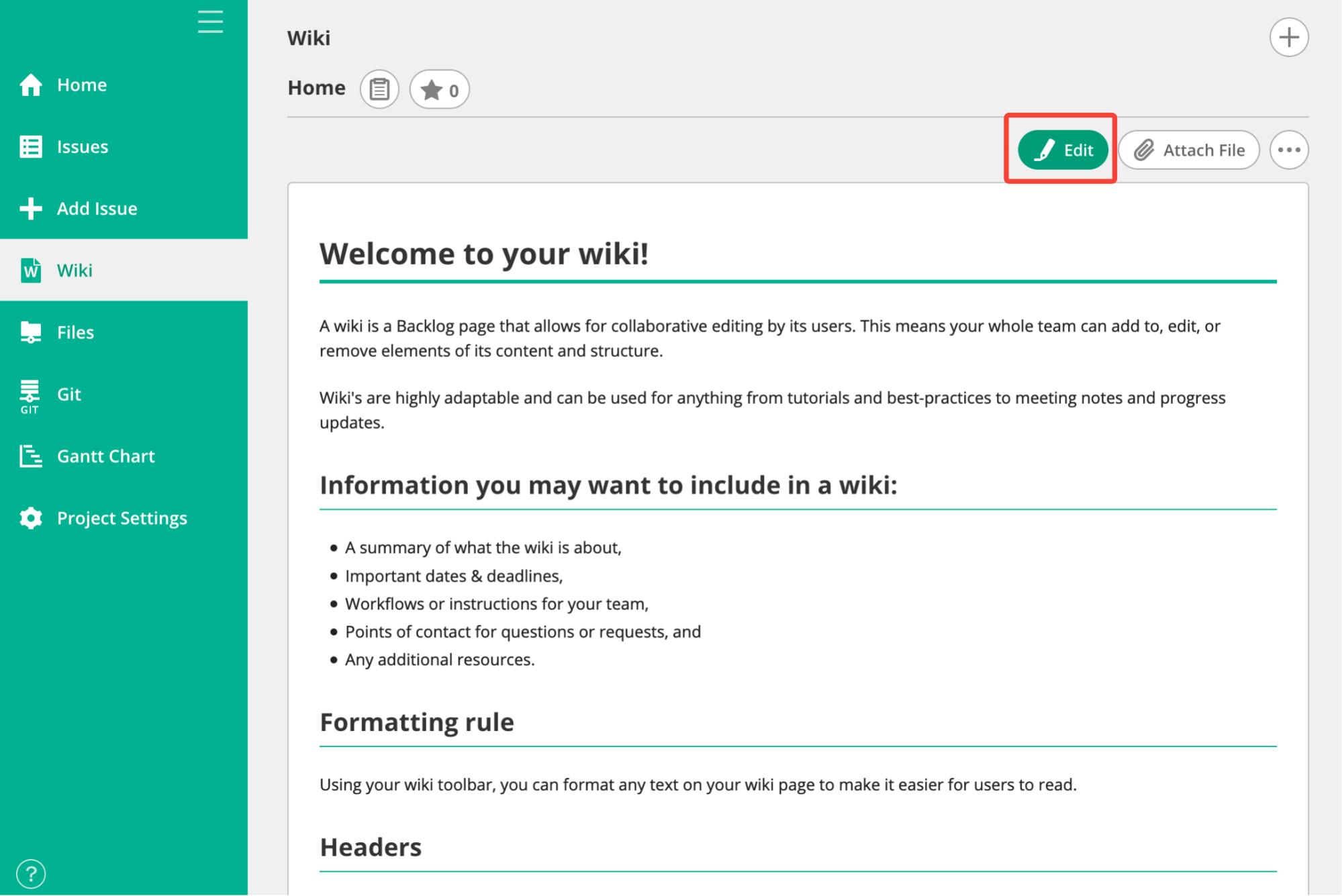Open Project Settings gear icon
Viewport: 1342px width, 896px height.
(31, 518)
